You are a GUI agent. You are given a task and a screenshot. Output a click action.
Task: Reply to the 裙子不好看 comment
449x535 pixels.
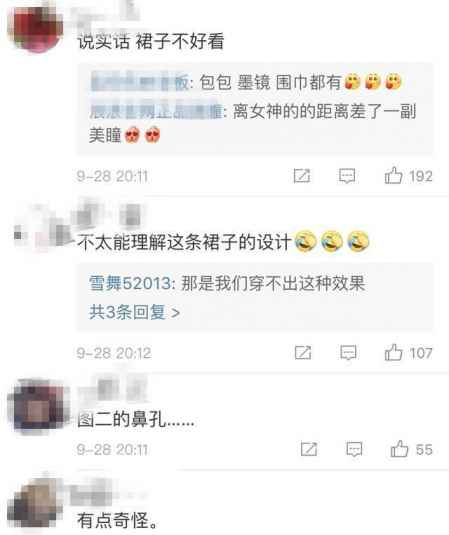point(347,176)
